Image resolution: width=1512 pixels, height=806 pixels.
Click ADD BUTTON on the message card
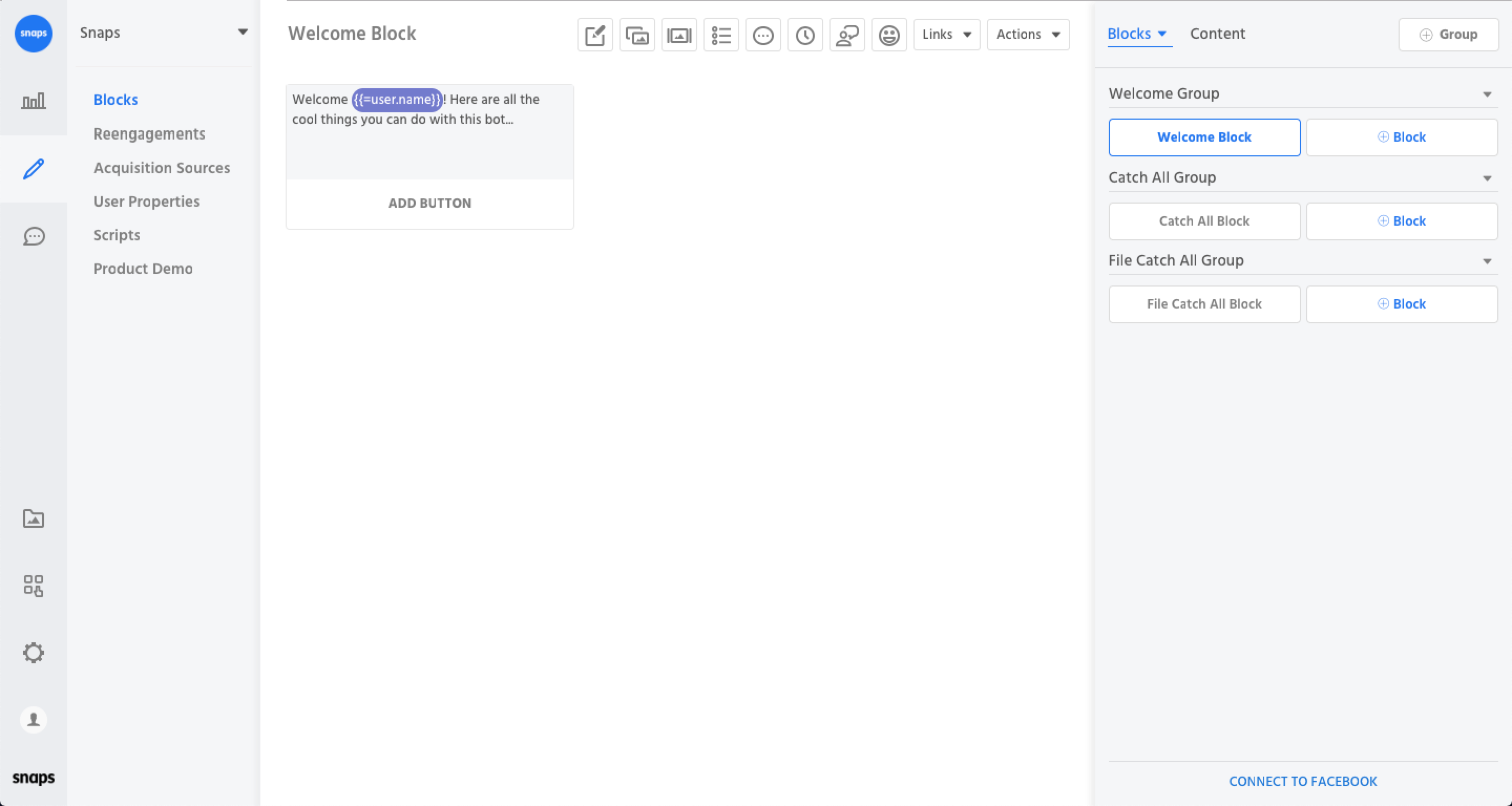coord(429,203)
